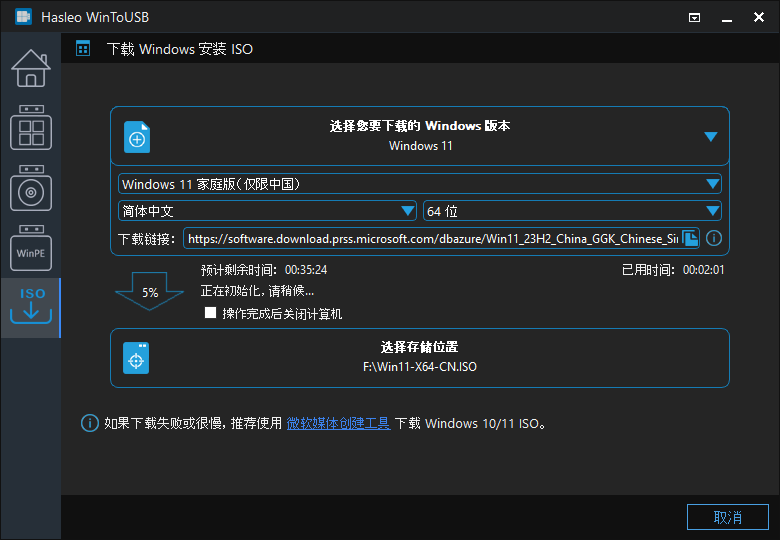The height and width of the screenshot is (540, 780).
Task: Click the info icon beside download tip
Action: [90, 423]
